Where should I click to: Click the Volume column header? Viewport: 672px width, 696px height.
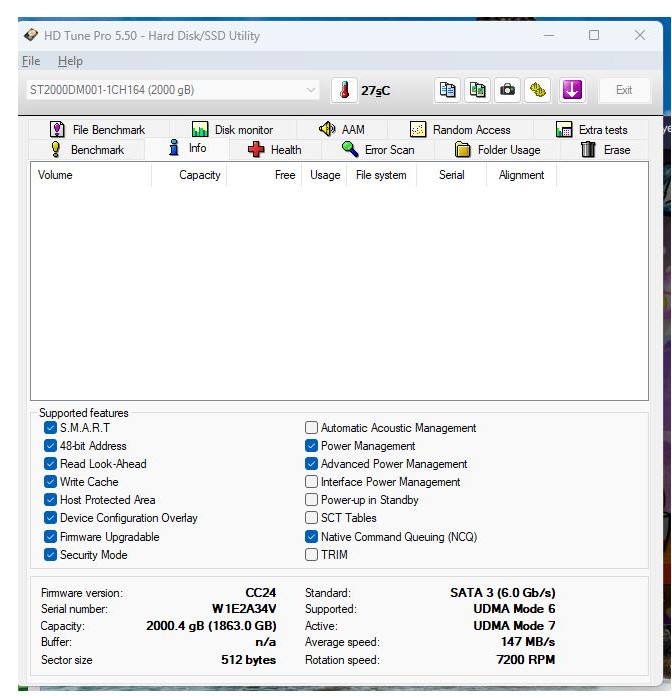pyautogui.click(x=55, y=175)
